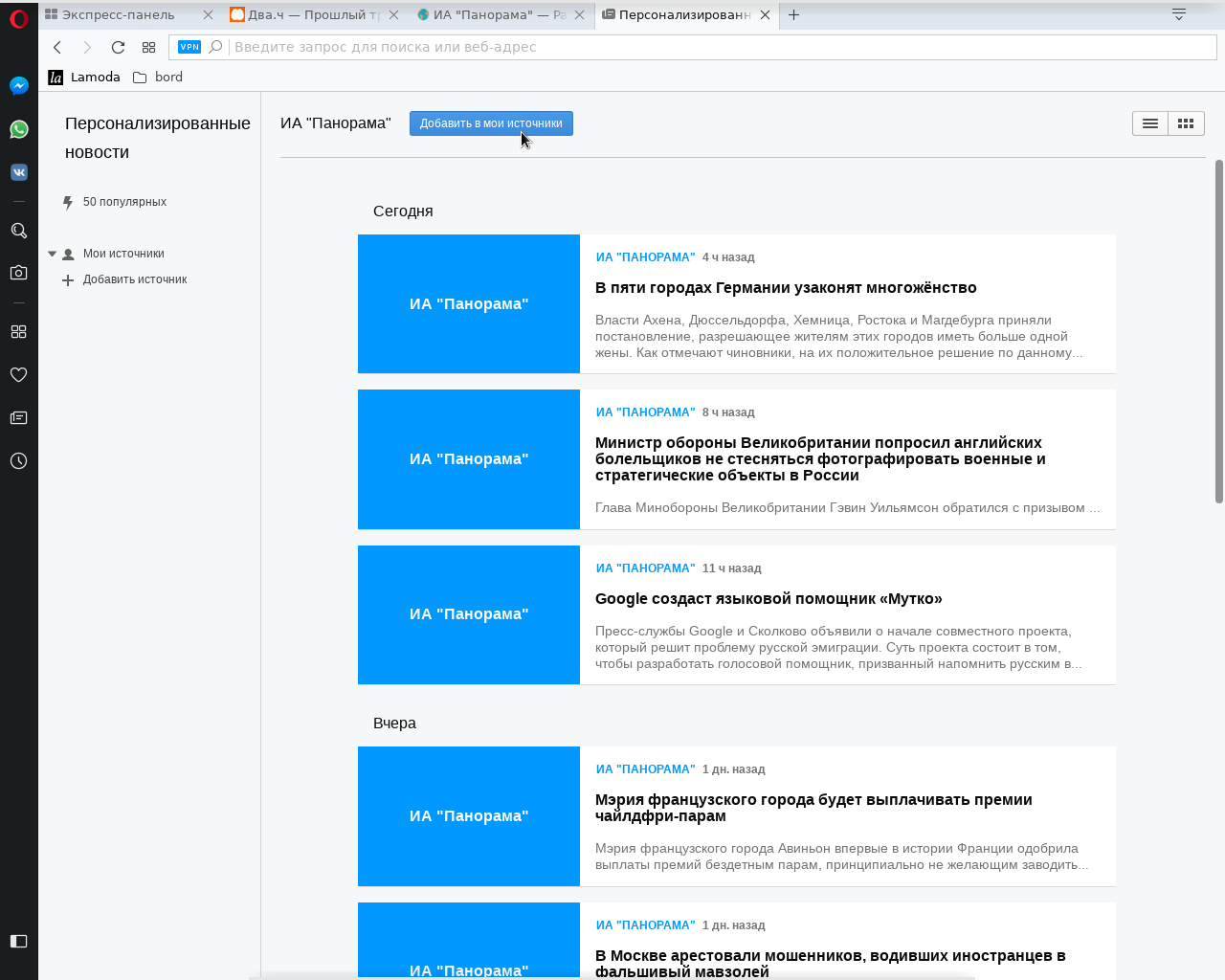This screenshot has width=1225, height=980.
Task: Click source label above the Google «Мутко» headline
Action: point(645,568)
